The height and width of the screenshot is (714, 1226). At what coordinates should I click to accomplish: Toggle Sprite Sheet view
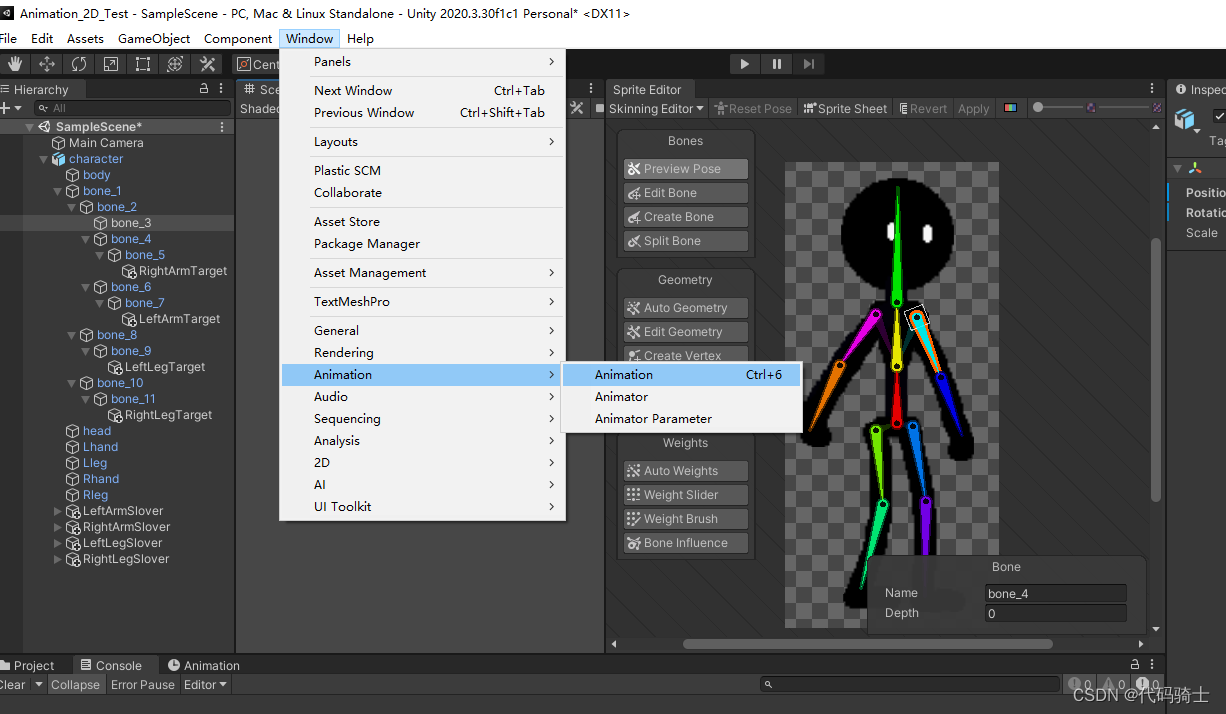click(x=845, y=108)
